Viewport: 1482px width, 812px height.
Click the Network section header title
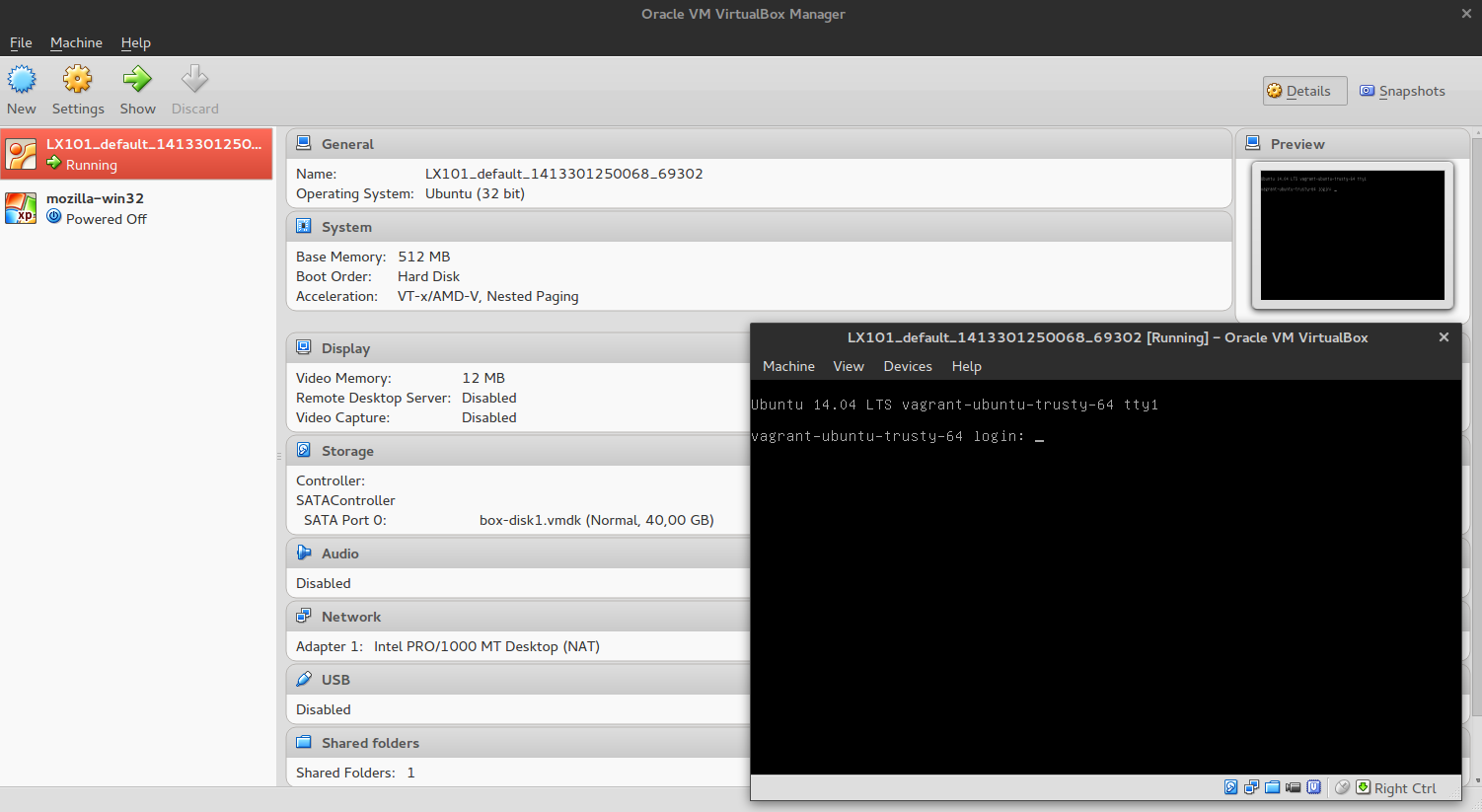[351, 617]
